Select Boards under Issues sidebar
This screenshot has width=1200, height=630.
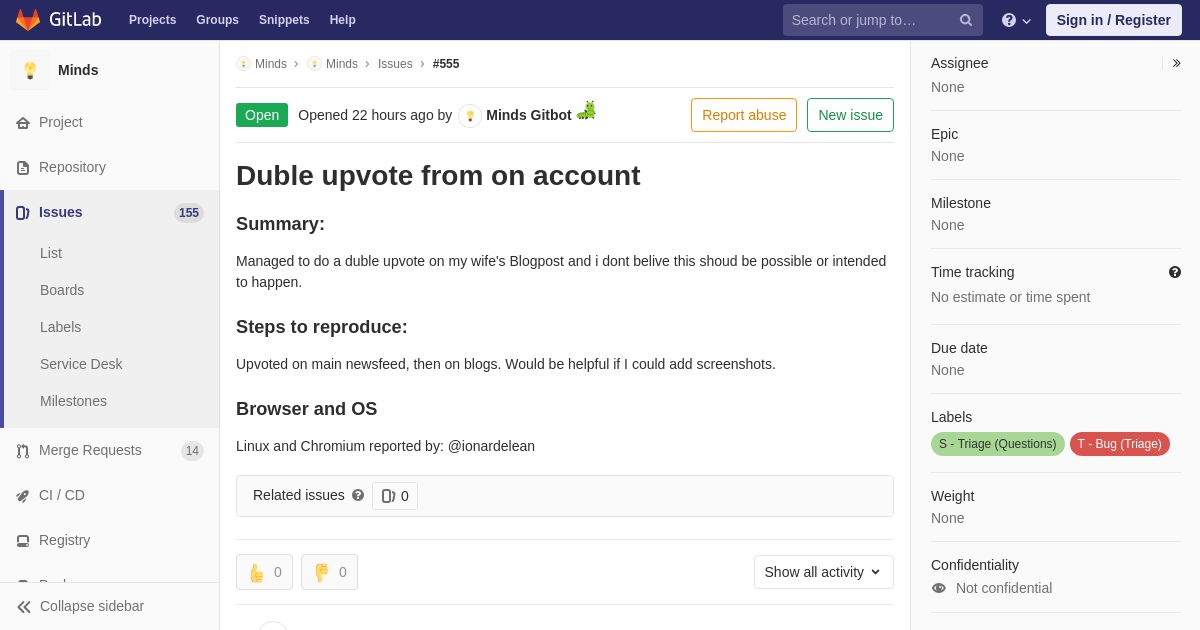pos(62,290)
